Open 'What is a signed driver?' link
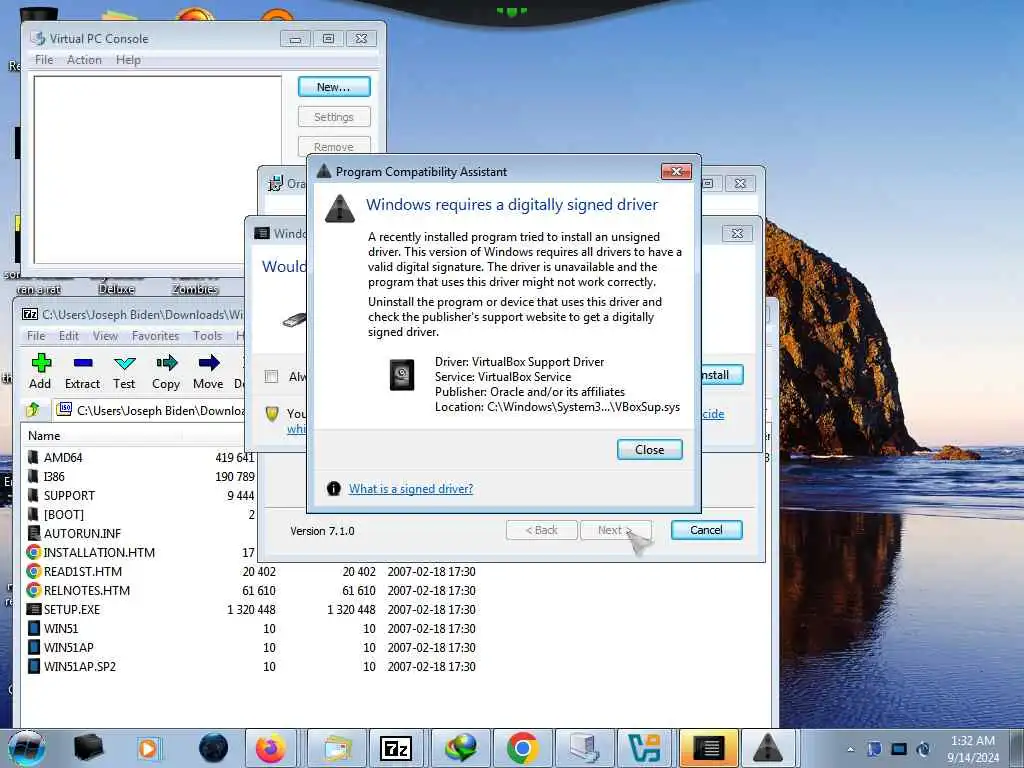The height and width of the screenshot is (768, 1024). coord(411,488)
